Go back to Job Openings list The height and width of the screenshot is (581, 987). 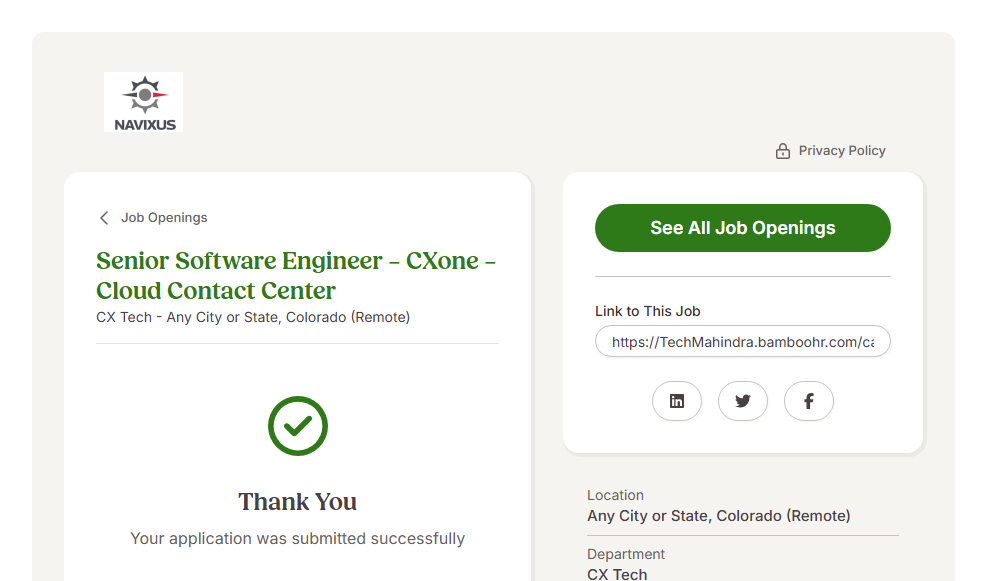click(x=164, y=218)
